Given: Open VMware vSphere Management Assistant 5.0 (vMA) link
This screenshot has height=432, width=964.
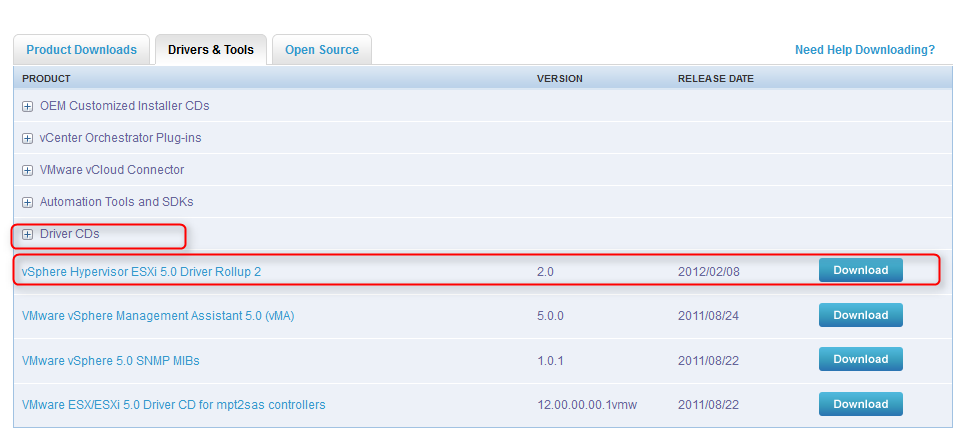Looking at the screenshot, I should pyautogui.click(x=158, y=316).
